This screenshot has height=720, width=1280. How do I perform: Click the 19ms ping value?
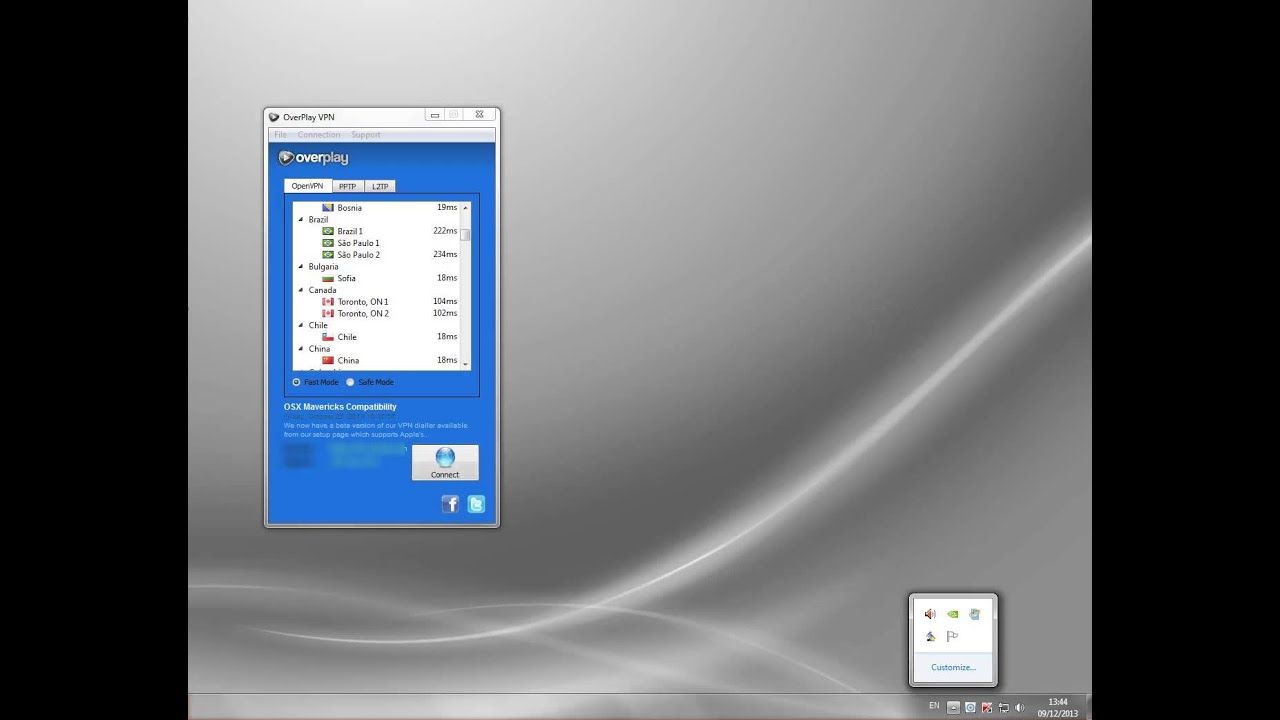tap(447, 207)
